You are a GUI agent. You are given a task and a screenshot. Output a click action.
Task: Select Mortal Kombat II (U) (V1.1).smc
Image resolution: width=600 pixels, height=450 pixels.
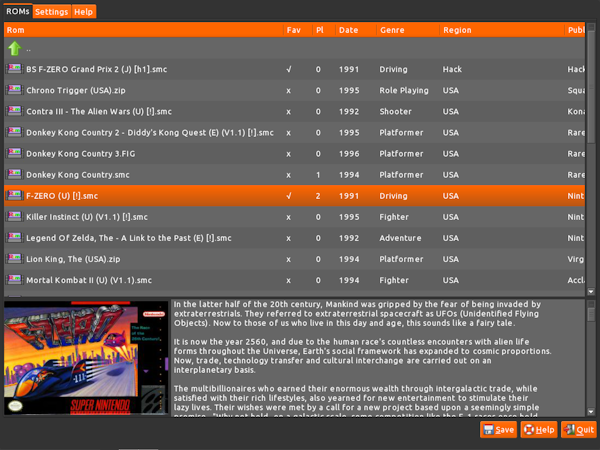point(294,280)
